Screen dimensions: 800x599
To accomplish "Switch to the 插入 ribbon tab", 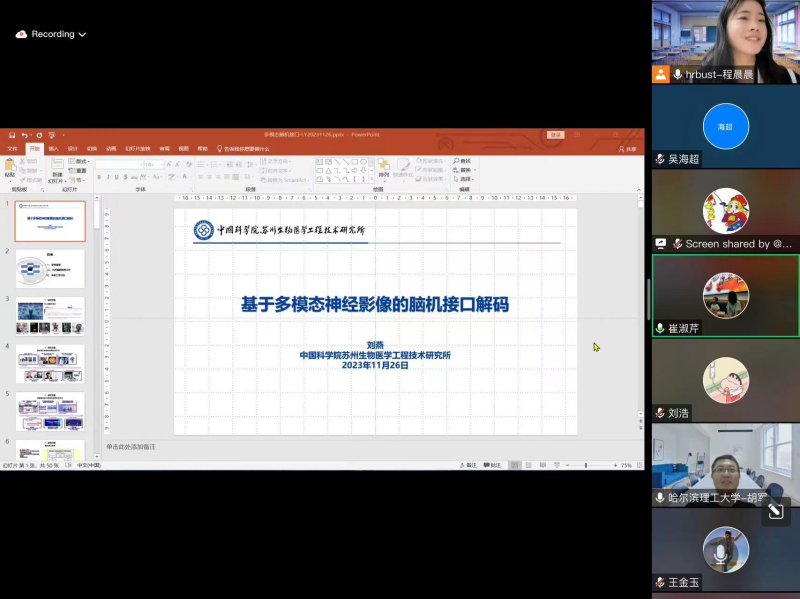I will coord(53,148).
